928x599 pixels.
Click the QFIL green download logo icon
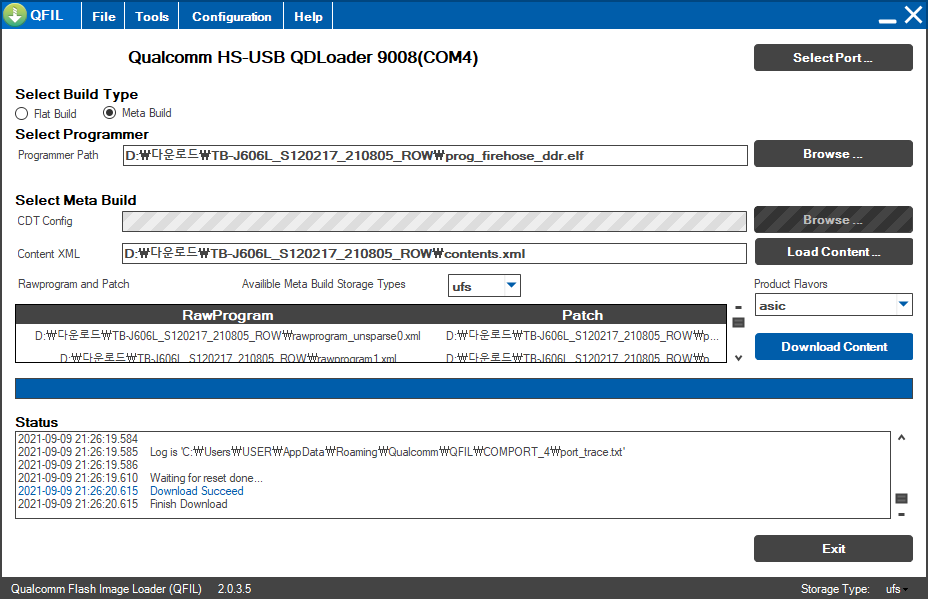point(14,14)
